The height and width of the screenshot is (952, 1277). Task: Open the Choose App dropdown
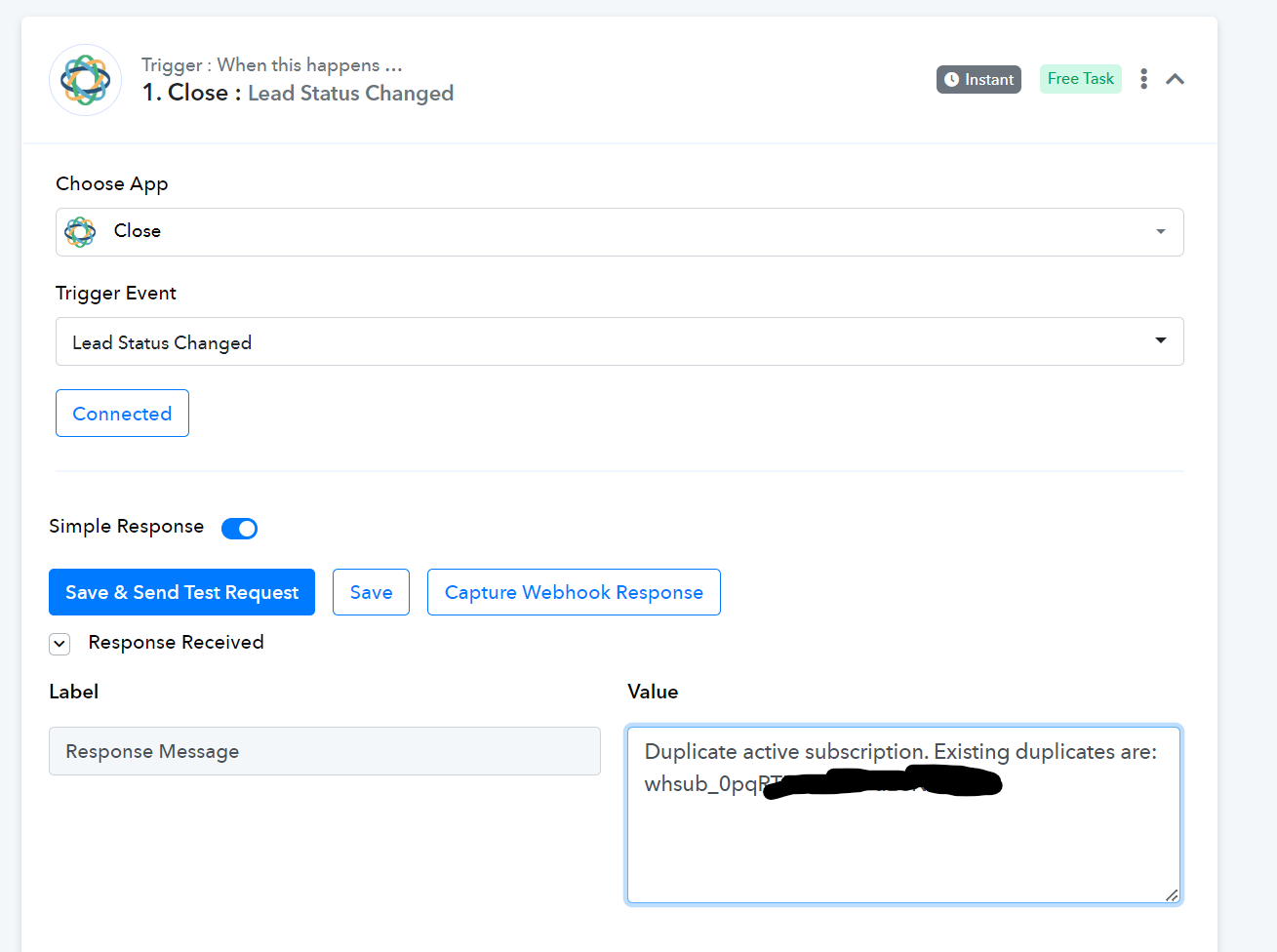click(x=619, y=232)
